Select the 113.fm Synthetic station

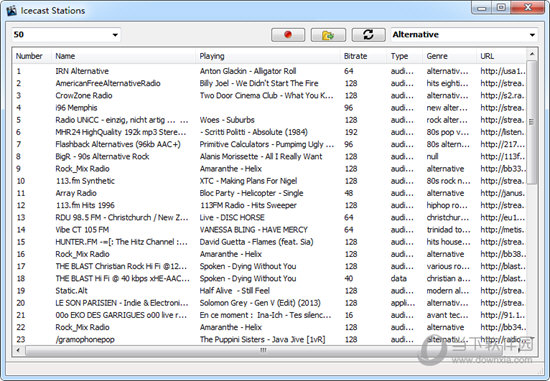click(85, 181)
